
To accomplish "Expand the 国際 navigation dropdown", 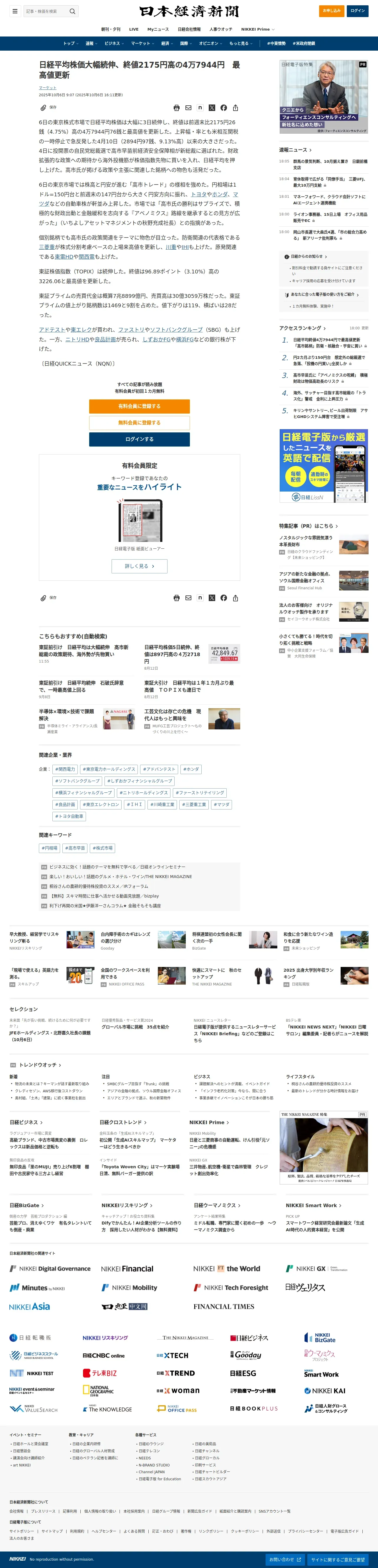I will pyautogui.click(x=186, y=44).
